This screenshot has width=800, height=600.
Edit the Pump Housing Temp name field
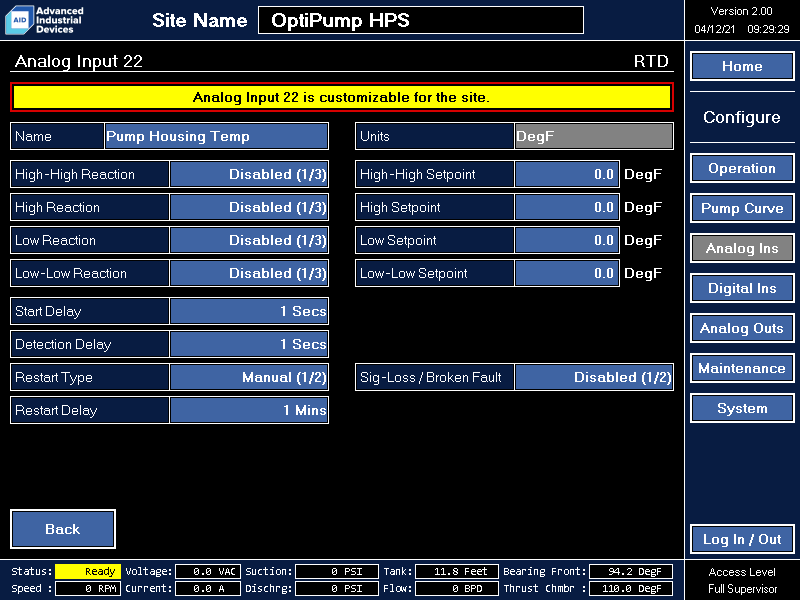click(x=216, y=136)
